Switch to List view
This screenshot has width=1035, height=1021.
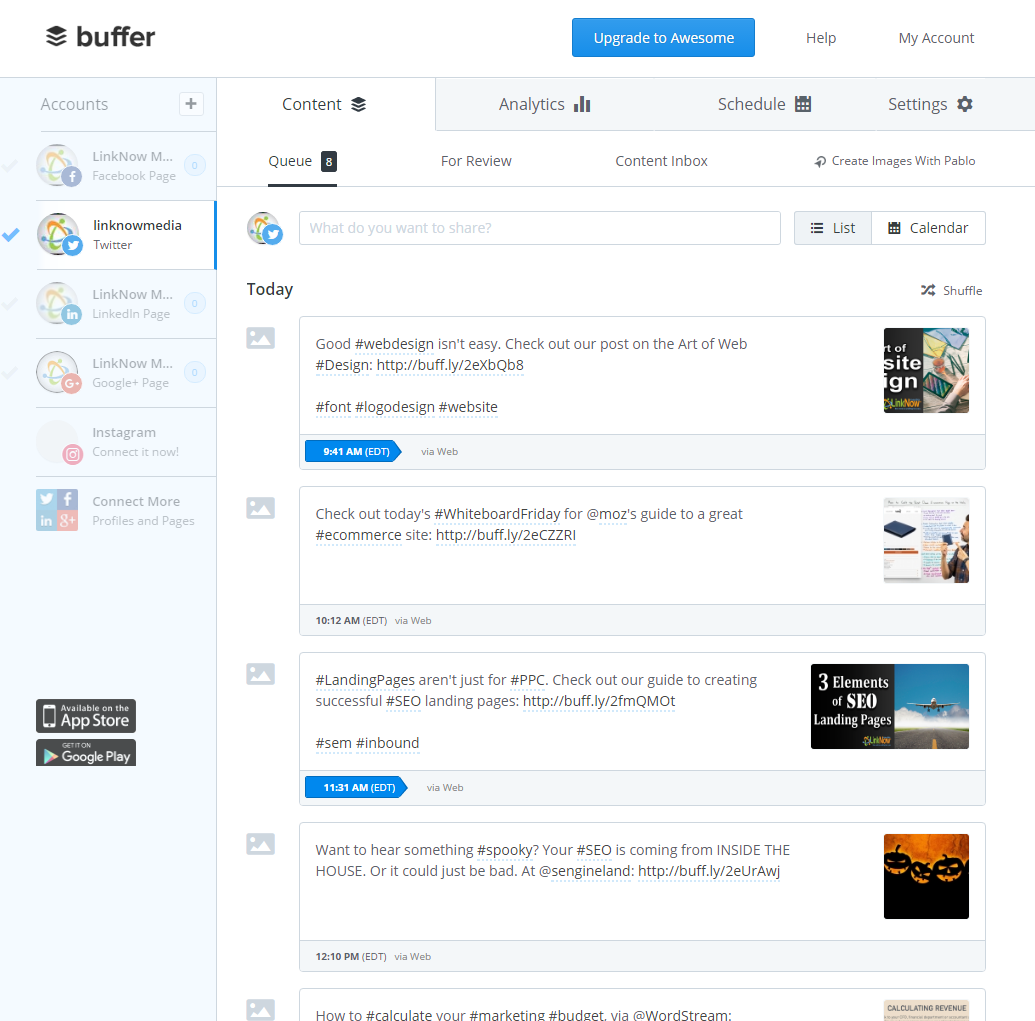(x=833, y=228)
